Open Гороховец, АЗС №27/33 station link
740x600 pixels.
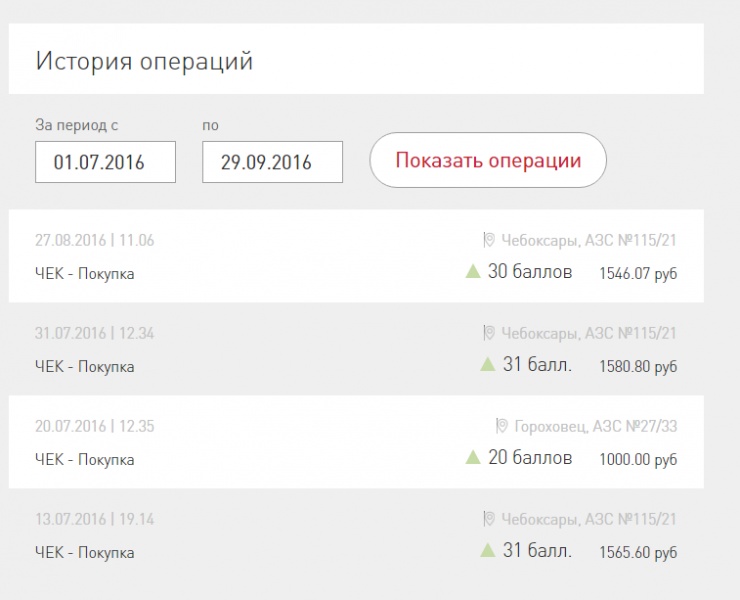tap(595, 426)
